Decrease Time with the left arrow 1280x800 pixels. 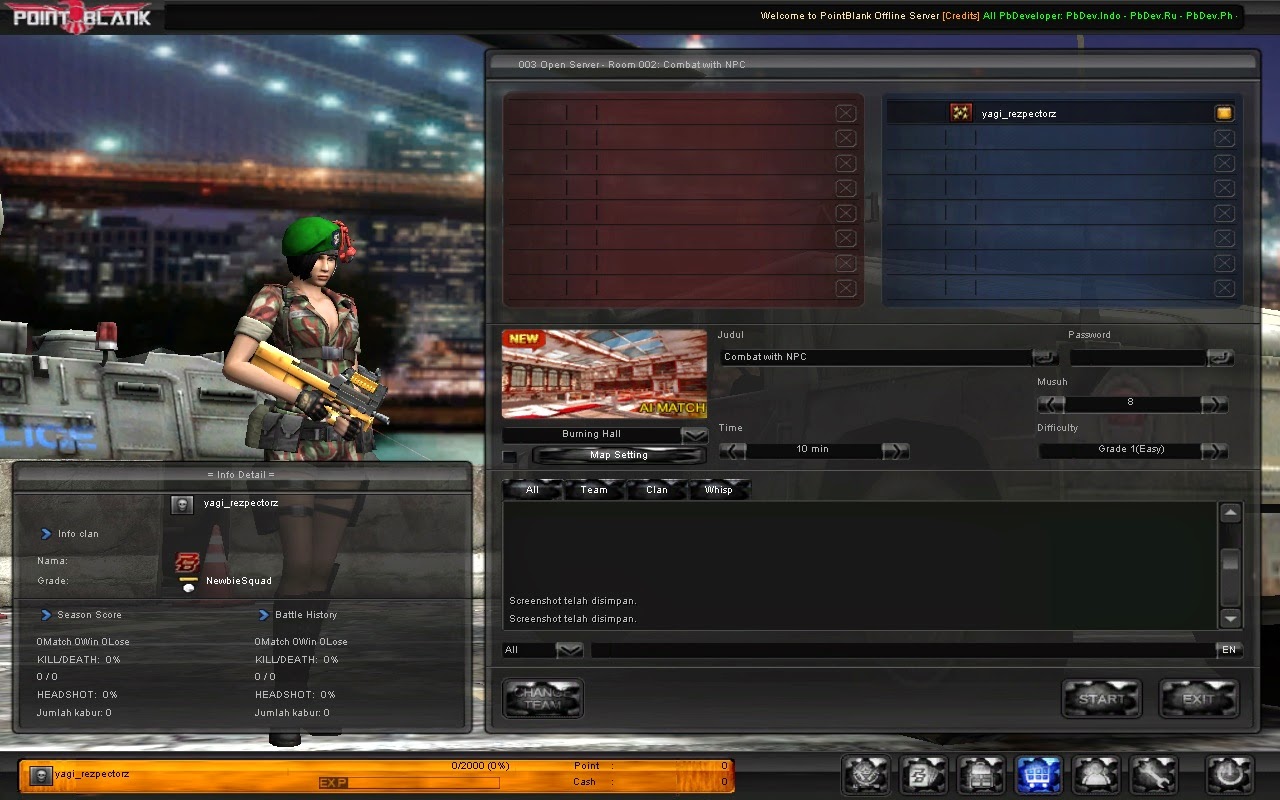click(732, 451)
